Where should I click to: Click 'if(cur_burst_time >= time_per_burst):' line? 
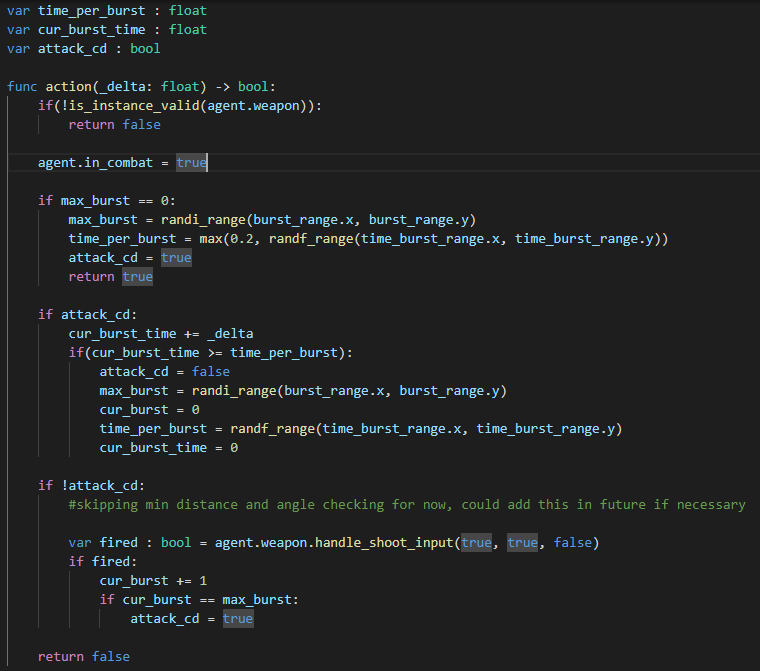pos(211,352)
